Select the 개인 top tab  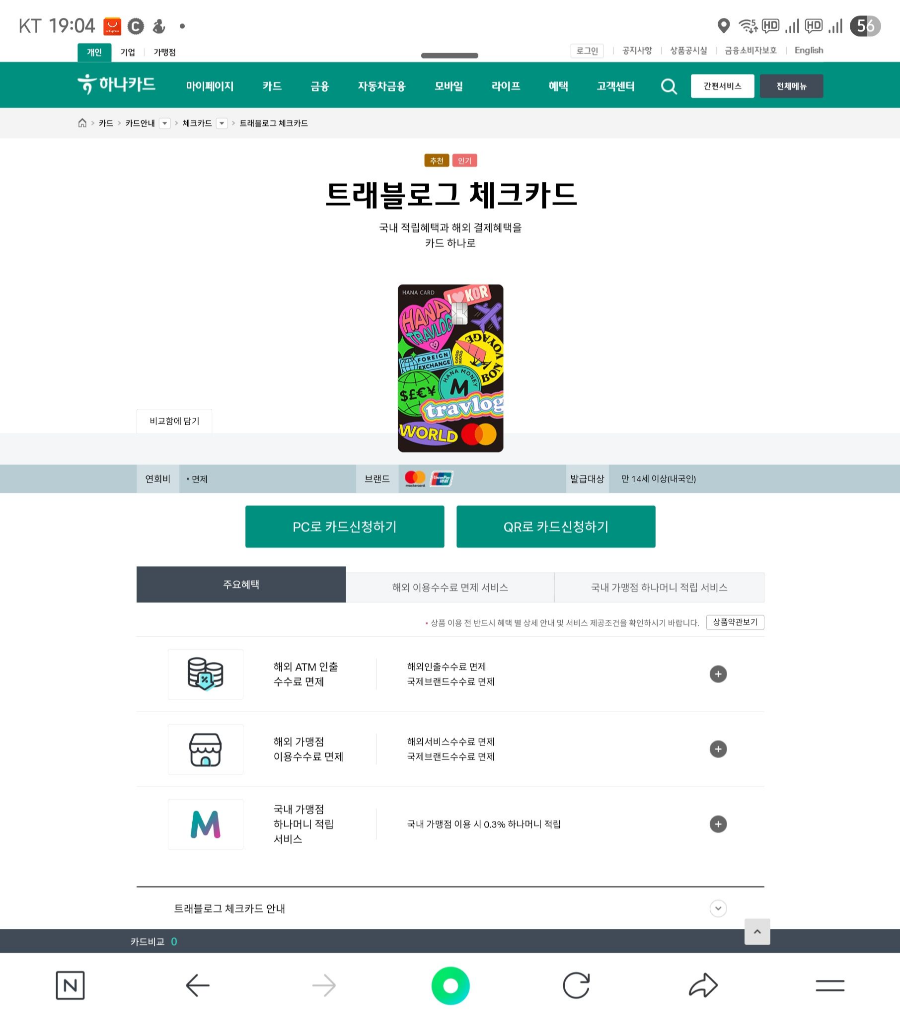[95, 53]
